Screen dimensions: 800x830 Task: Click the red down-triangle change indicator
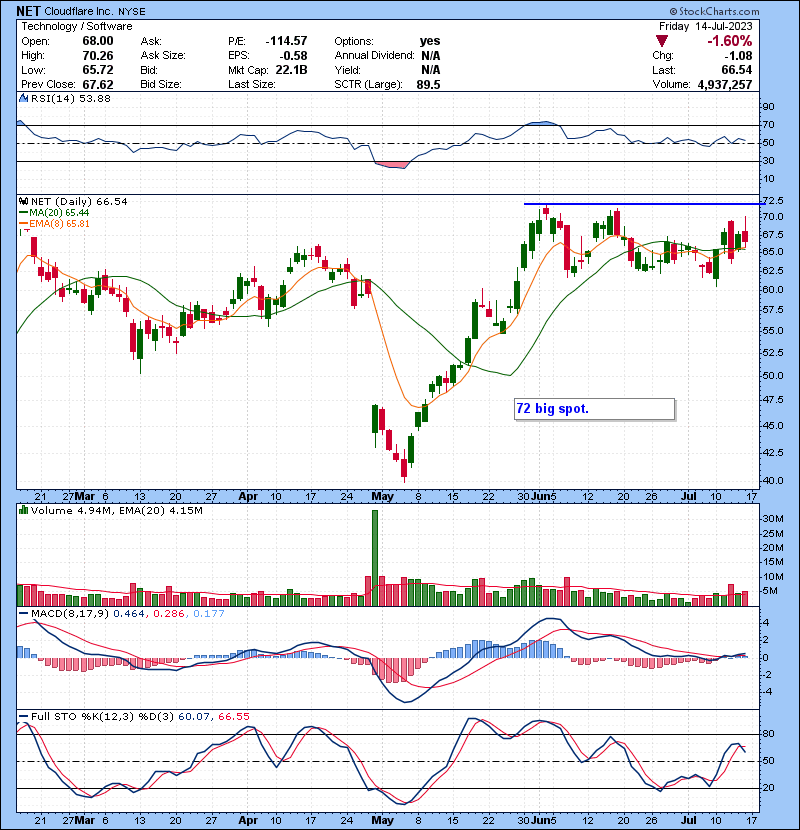(661, 41)
